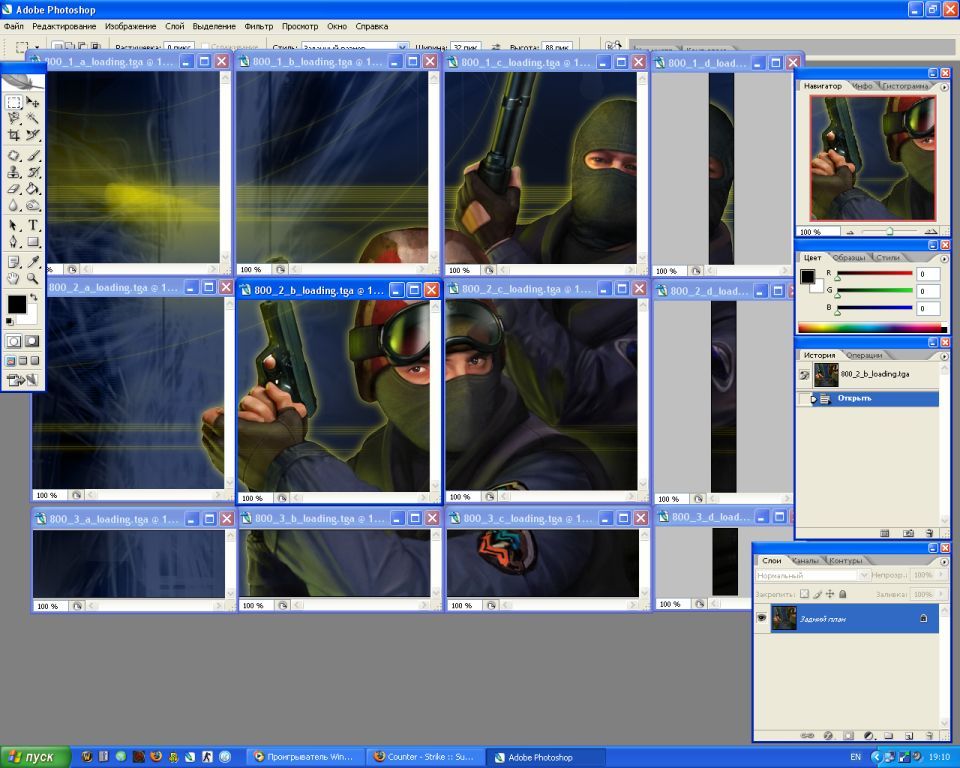Image resolution: width=960 pixels, height=768 pixels.
Task: Switch to Full Screen mode
Action: [x=35, y=361]
